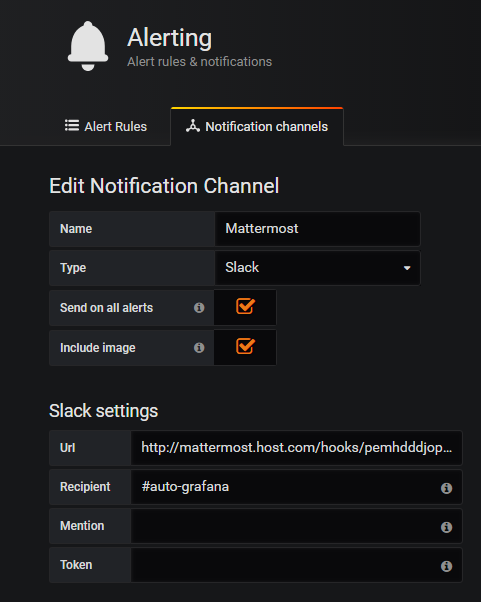Click the Alerting page title
The height and width of the screenshot is (602, 481).
coord(169,38)
